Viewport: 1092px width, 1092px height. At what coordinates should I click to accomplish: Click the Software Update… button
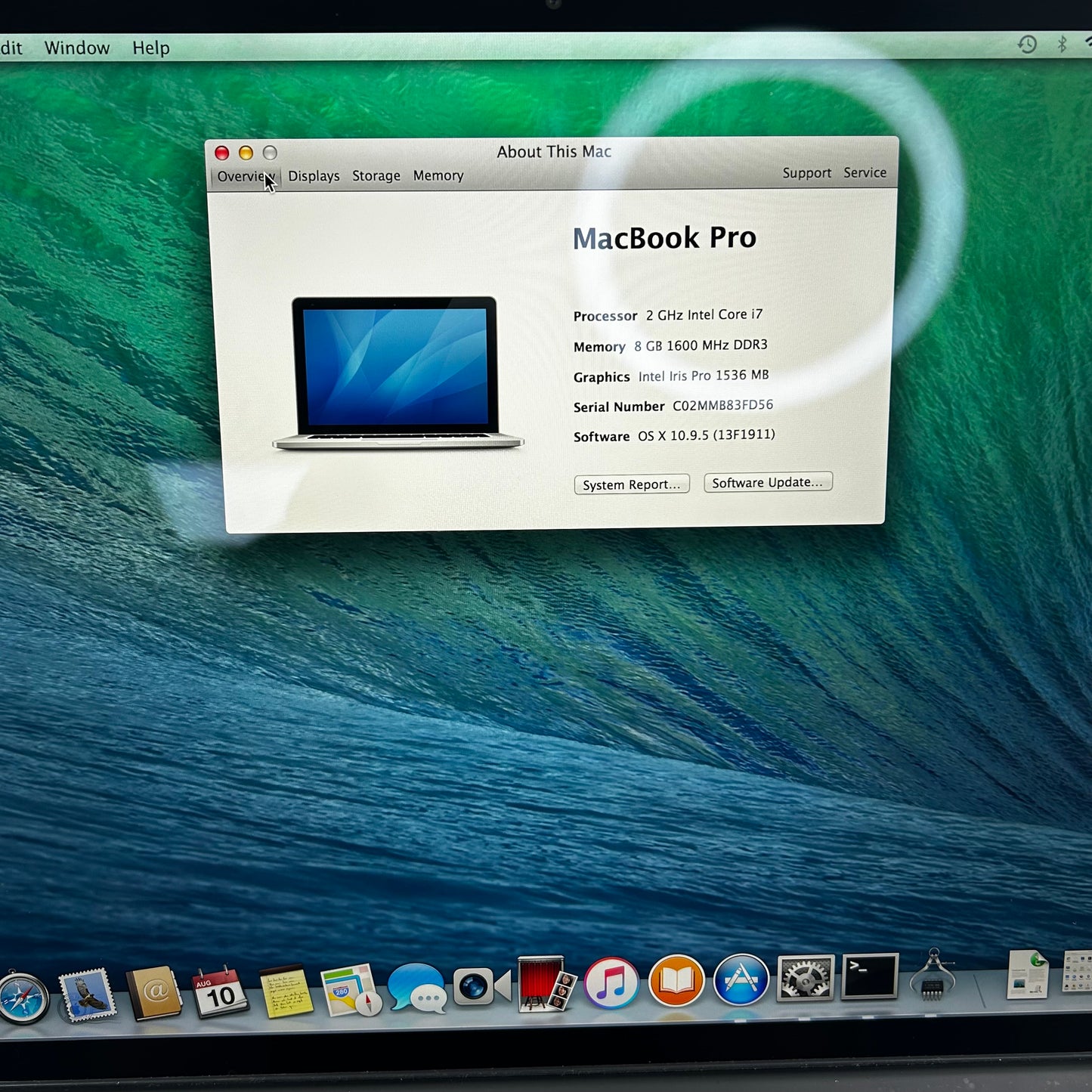(x=768, y=482)
